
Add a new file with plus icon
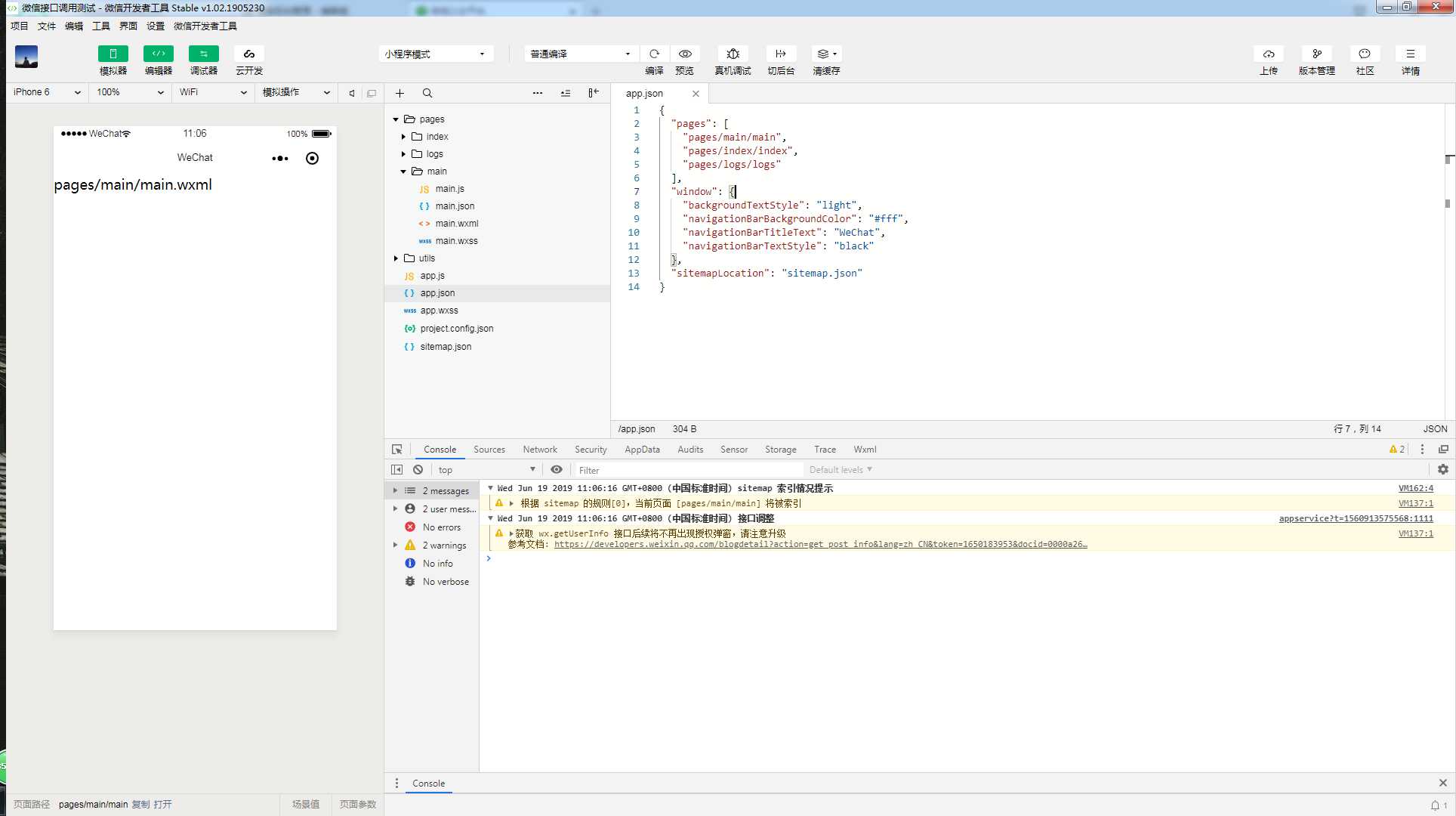[399, 93]
